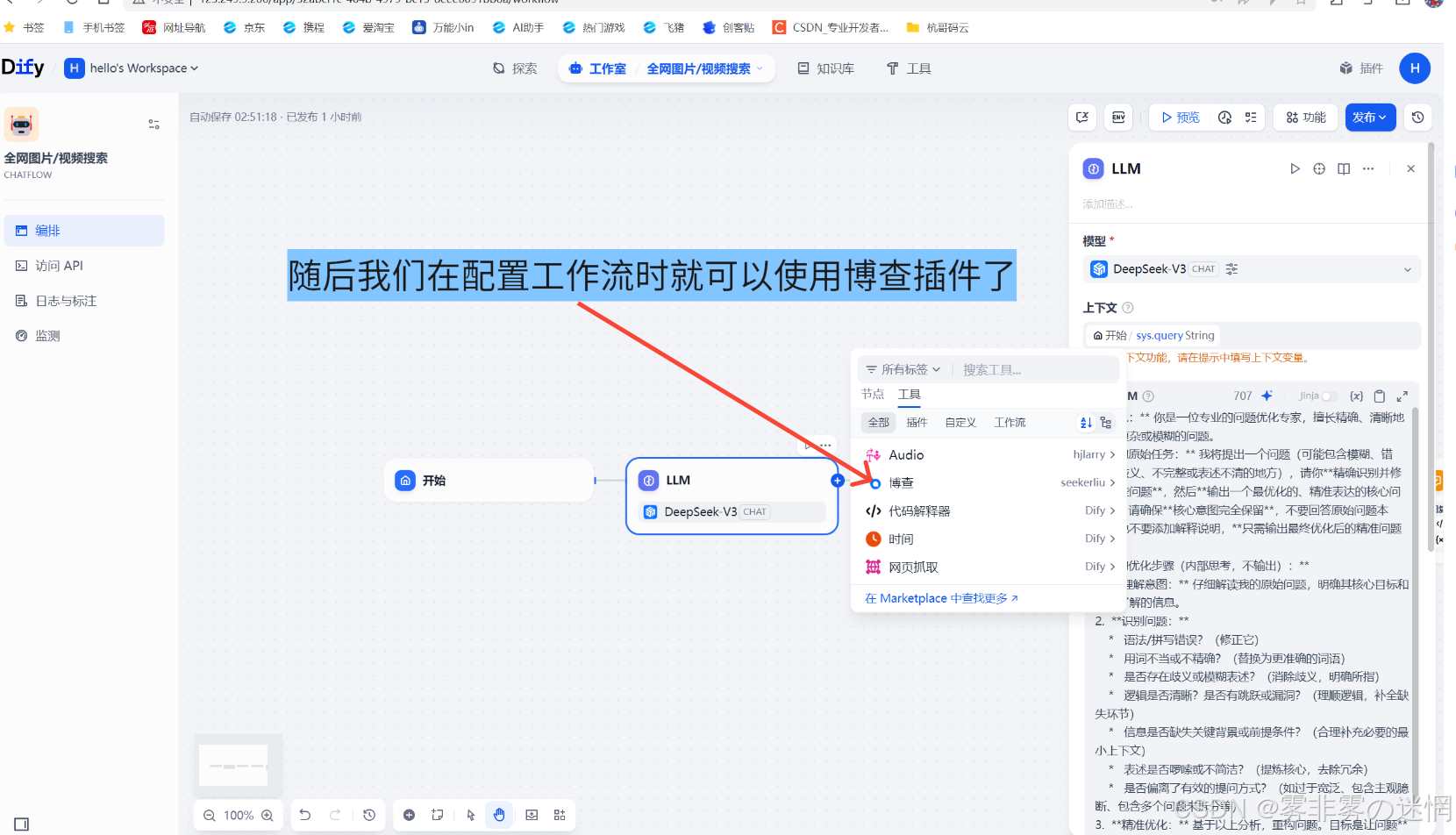Open the DeepSeek-V3 model dropdown
This screenshot has height=835, width=1456.
1252,269
